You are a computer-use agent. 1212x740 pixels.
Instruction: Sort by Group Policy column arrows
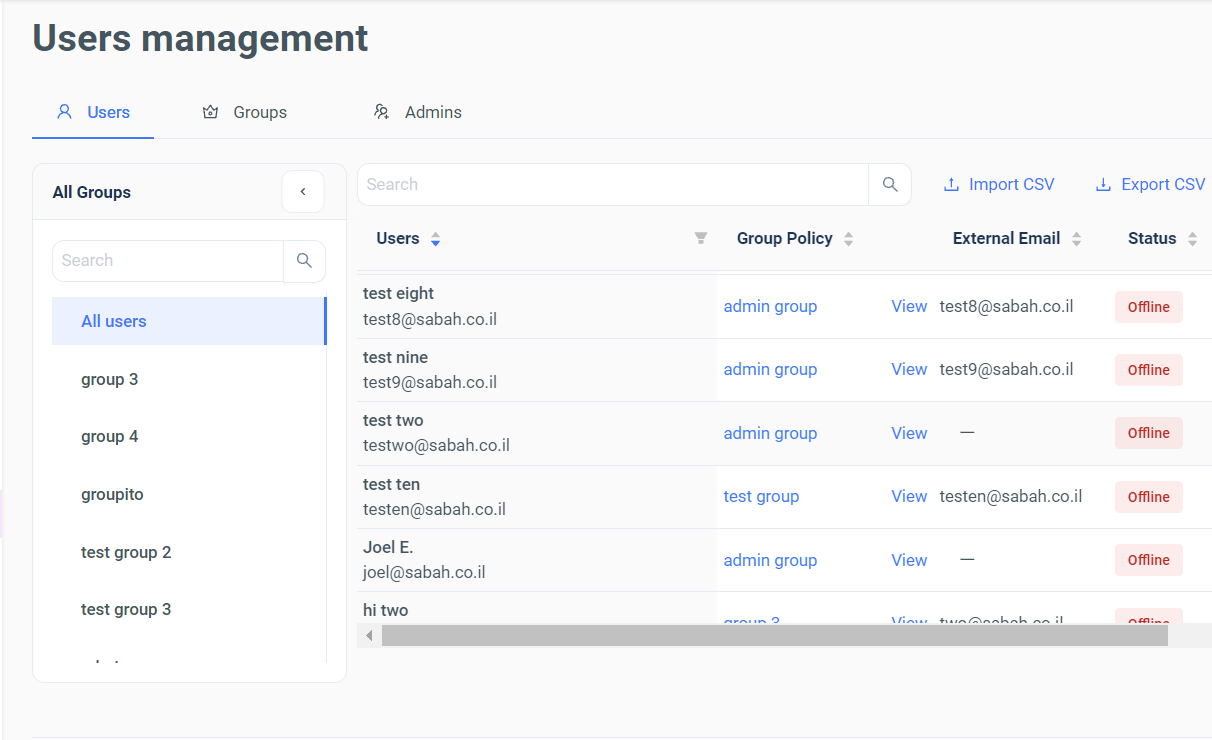849,239
